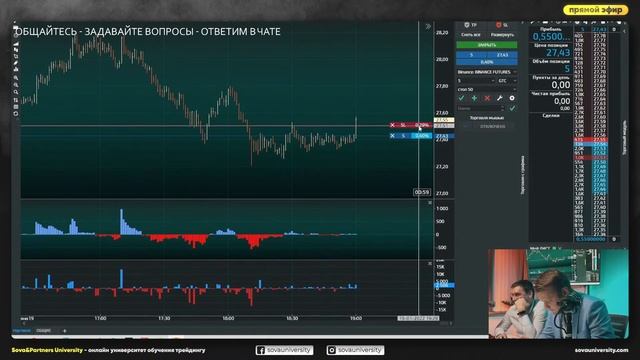Open the GTC time-in-force dropdown

(x=507, y=81)
